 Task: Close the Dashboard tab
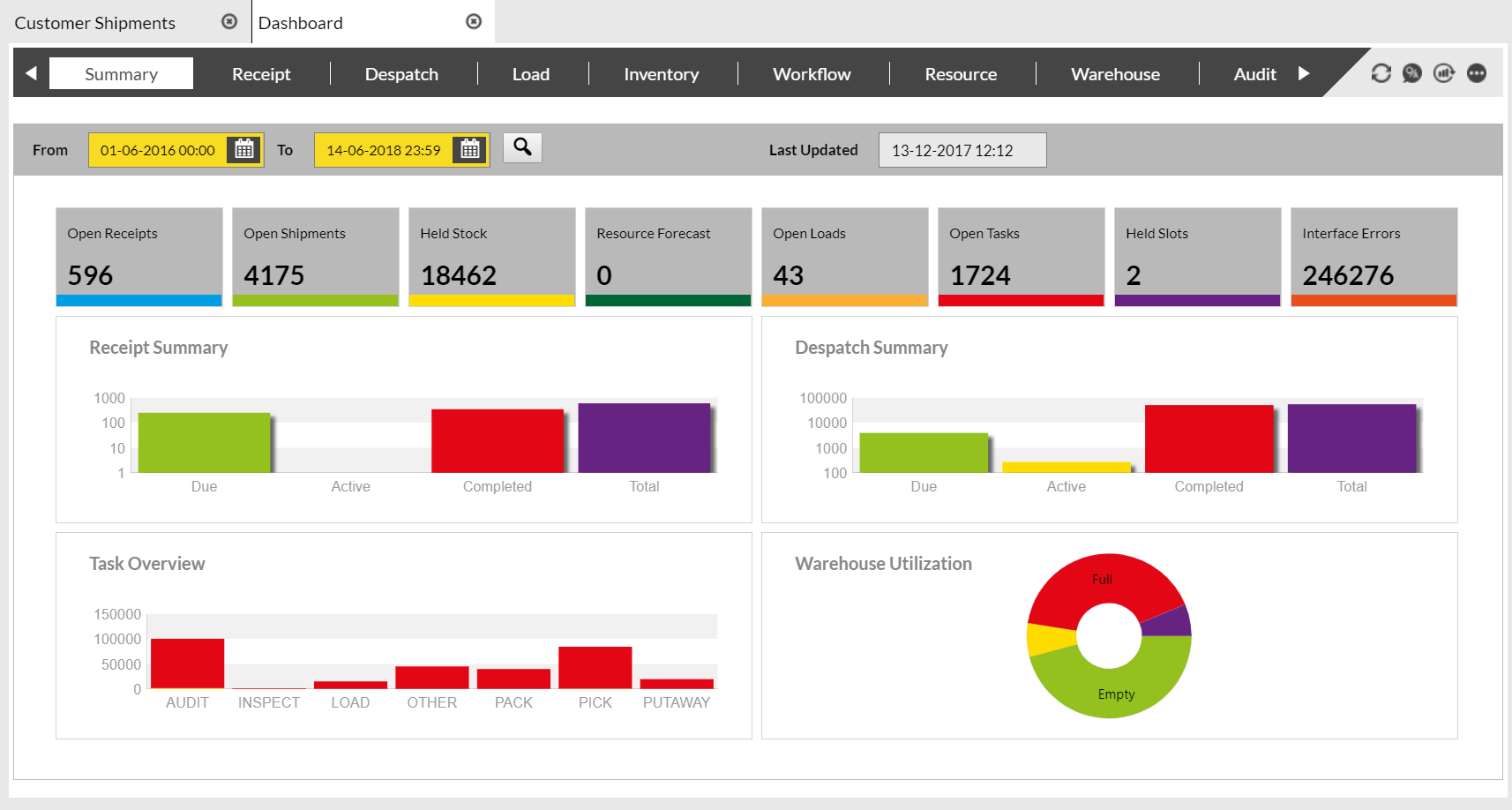(474, 22)
